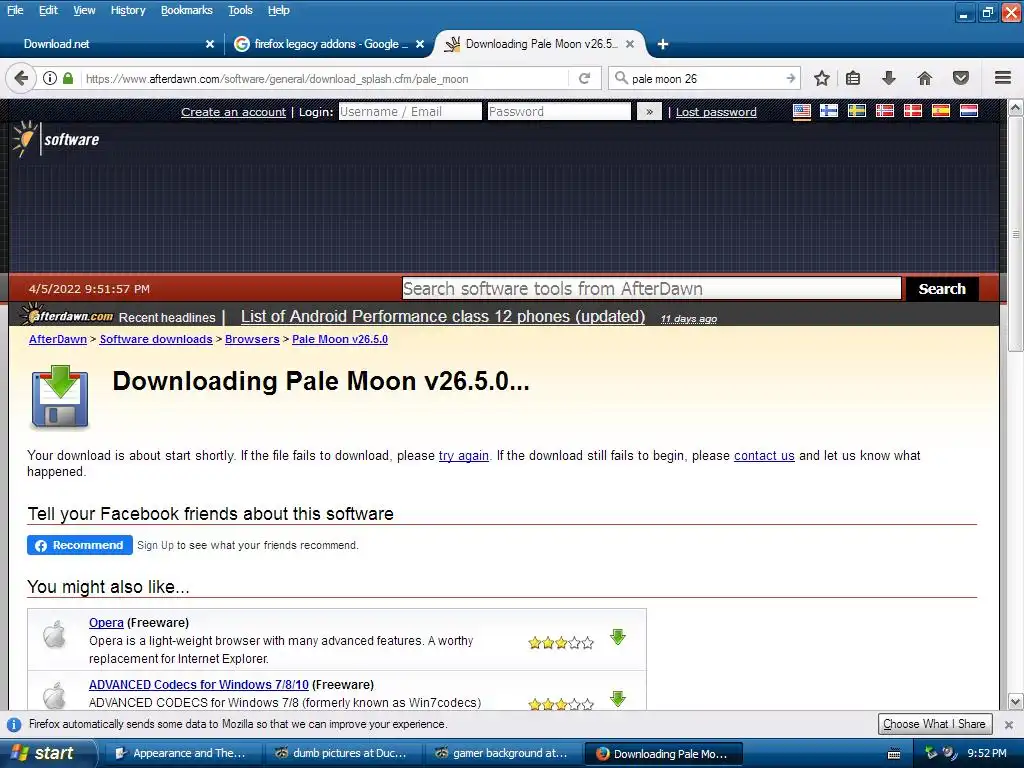Open the Firefox hamburger menu
Screen dimensions: 1024x768
pyautogui.click(x=1003, y=78)
